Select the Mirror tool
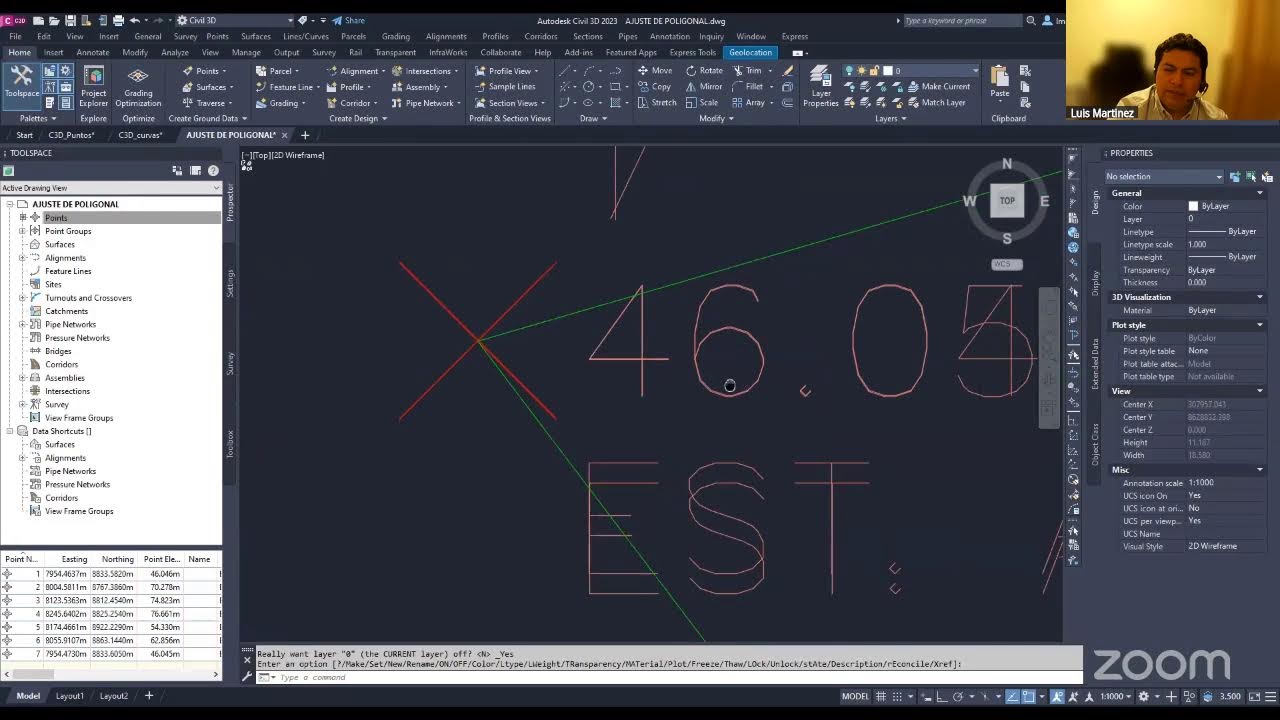The height and width of the screenshot is (720, 1280). pyautogui.click(x=704, y=87)
